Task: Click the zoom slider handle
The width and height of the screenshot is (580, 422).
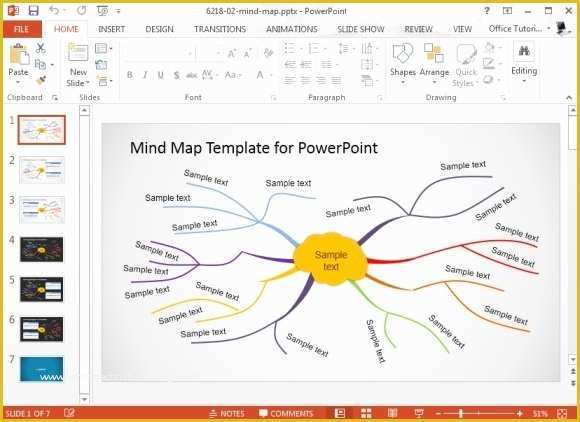Action: [461, 413]
